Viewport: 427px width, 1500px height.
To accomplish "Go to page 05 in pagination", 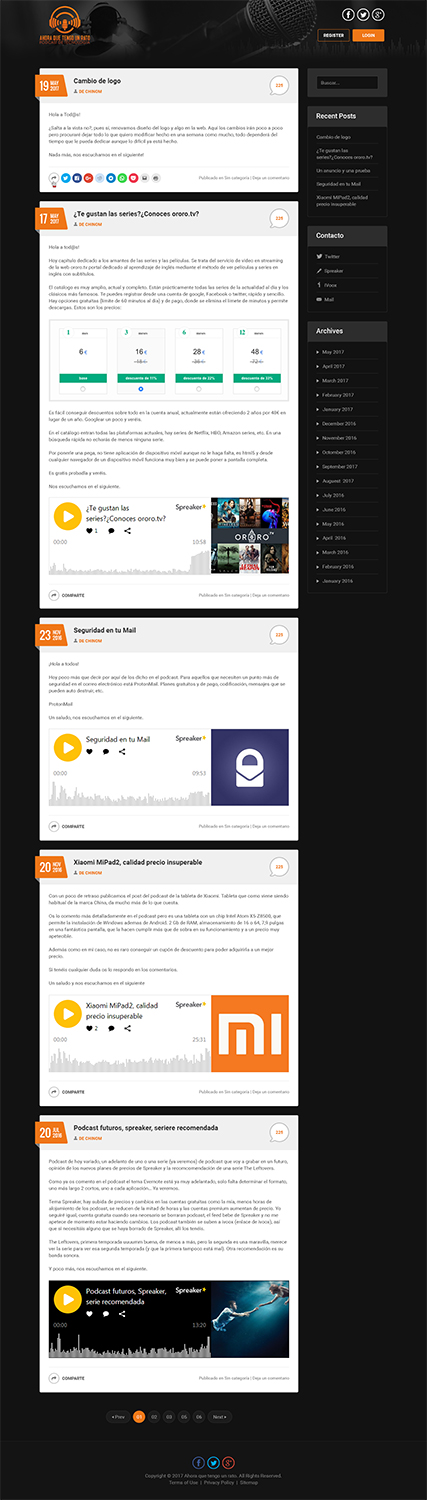I will click(184, 1417).
